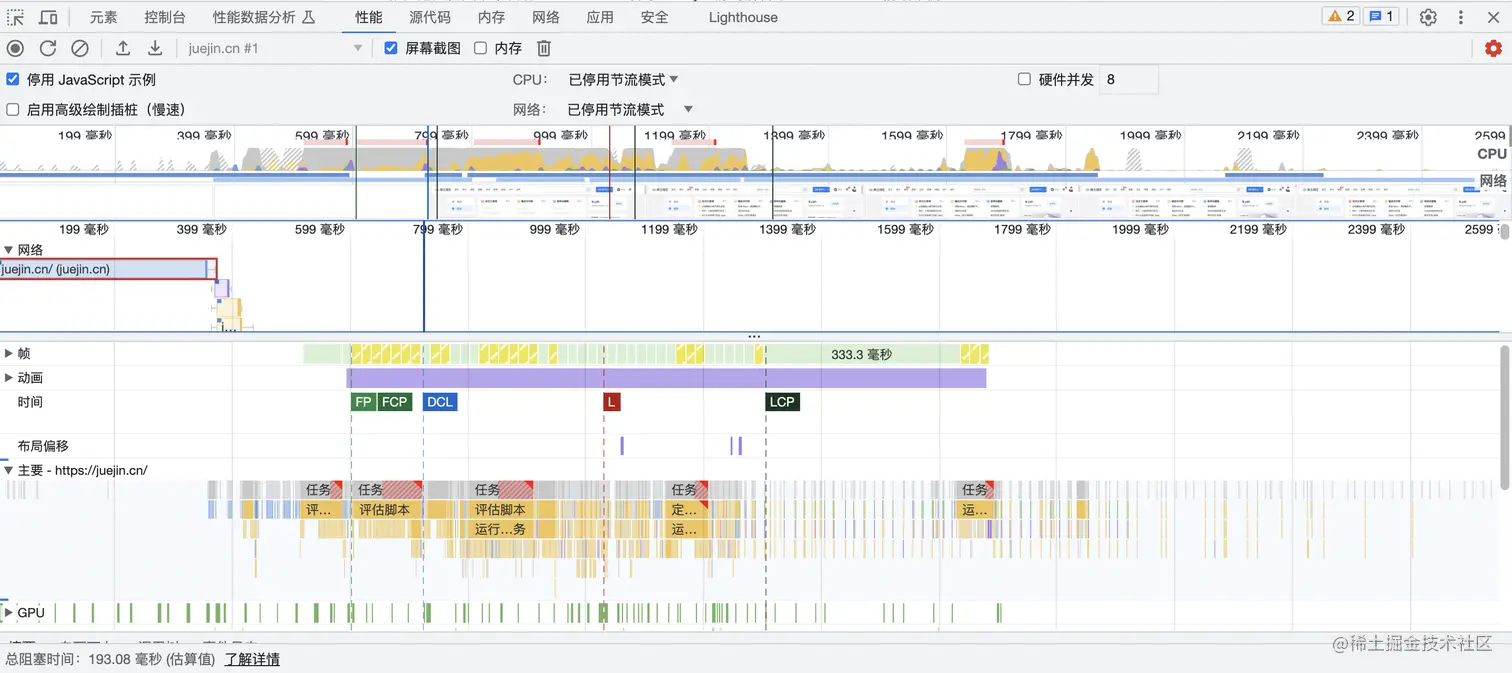Uncheck the 屏幕截图 checkbox
Viewport: 1512px width, 673px height.
[390, 47]
